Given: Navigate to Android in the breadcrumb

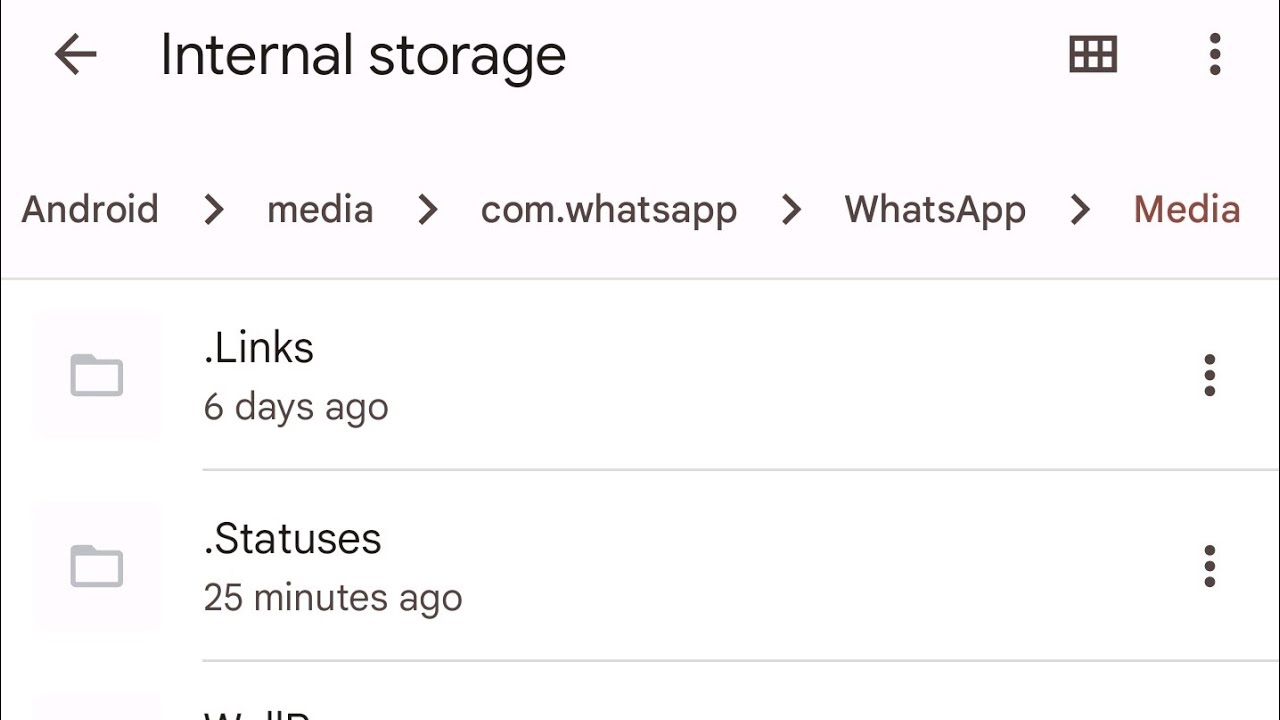Looking at the screenshot, I should pos(90,210).
